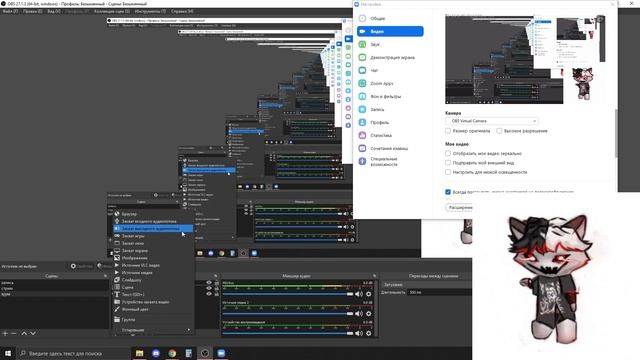640x360 pixels.
Task: Open Discord from the Windows taskbar
Action: pos(156,353)
